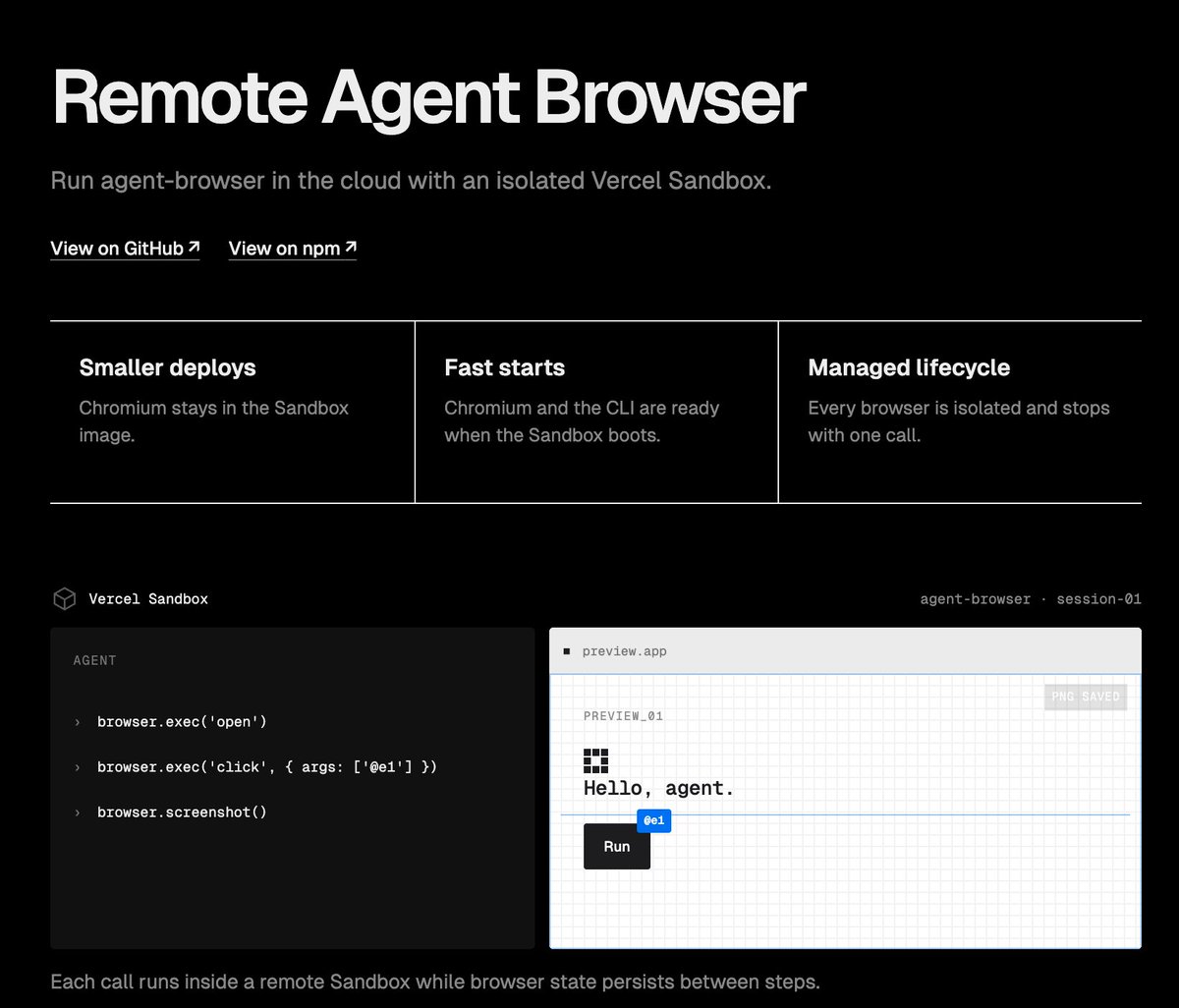Screen dimensions: 1179x1008
Task: Open the View on GitHub link
Action: 125,249
